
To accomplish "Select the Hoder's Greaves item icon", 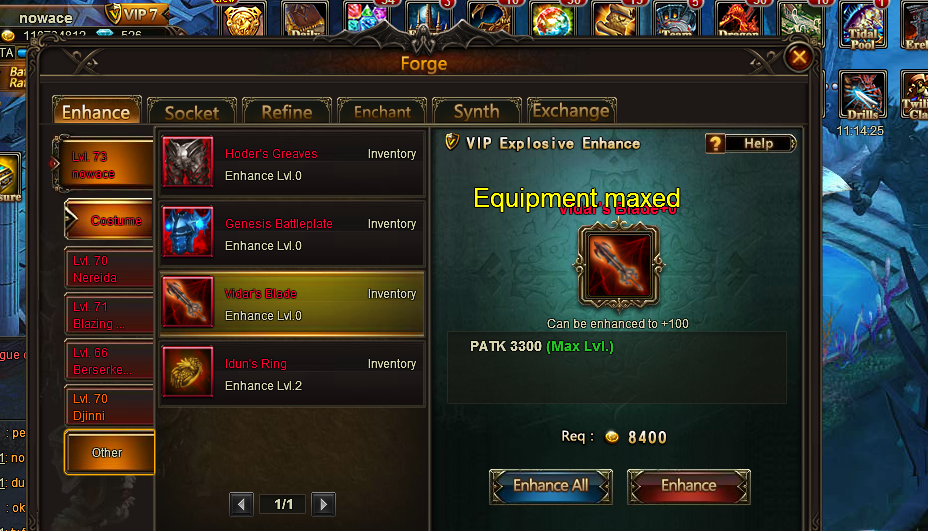I will click(x=188, y=162).
